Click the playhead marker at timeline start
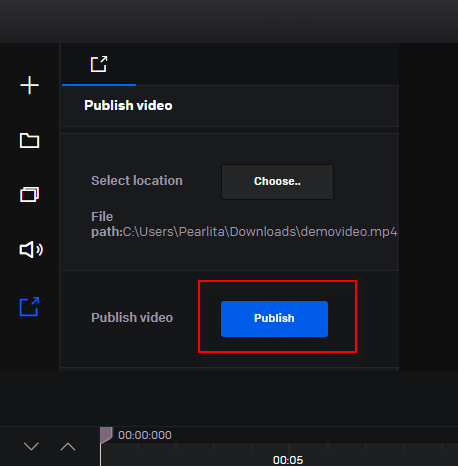Viewport: 458px width, 466px height. (106, 435)
